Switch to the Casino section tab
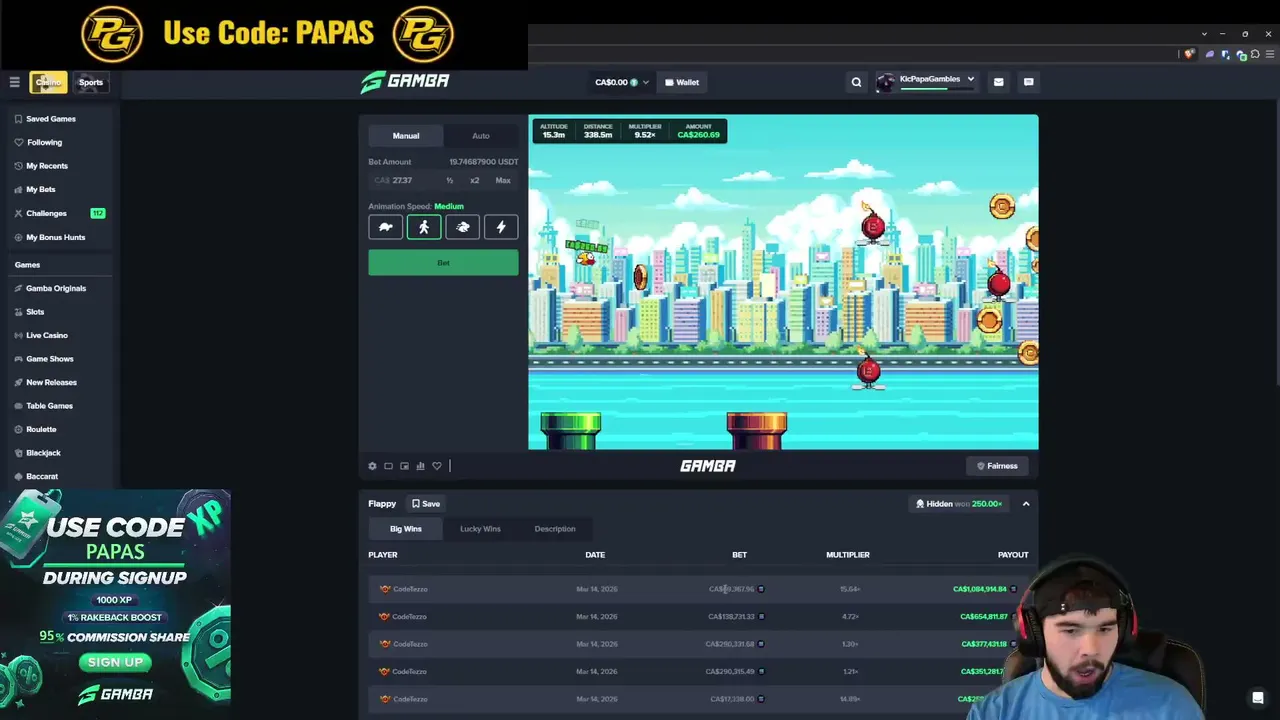Image resolution: width=1280 pixels, height=720 pixels. tap(48, 82)
